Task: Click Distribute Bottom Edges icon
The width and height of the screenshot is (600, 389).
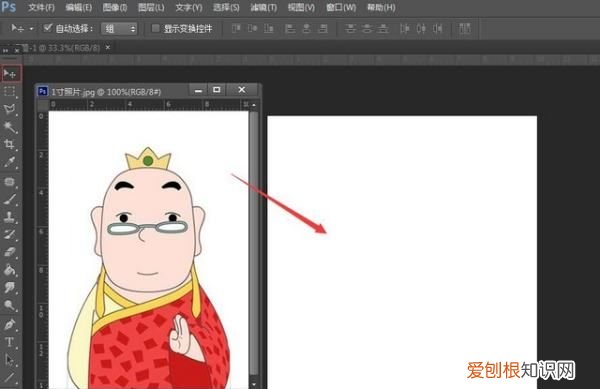Action: 383,28
